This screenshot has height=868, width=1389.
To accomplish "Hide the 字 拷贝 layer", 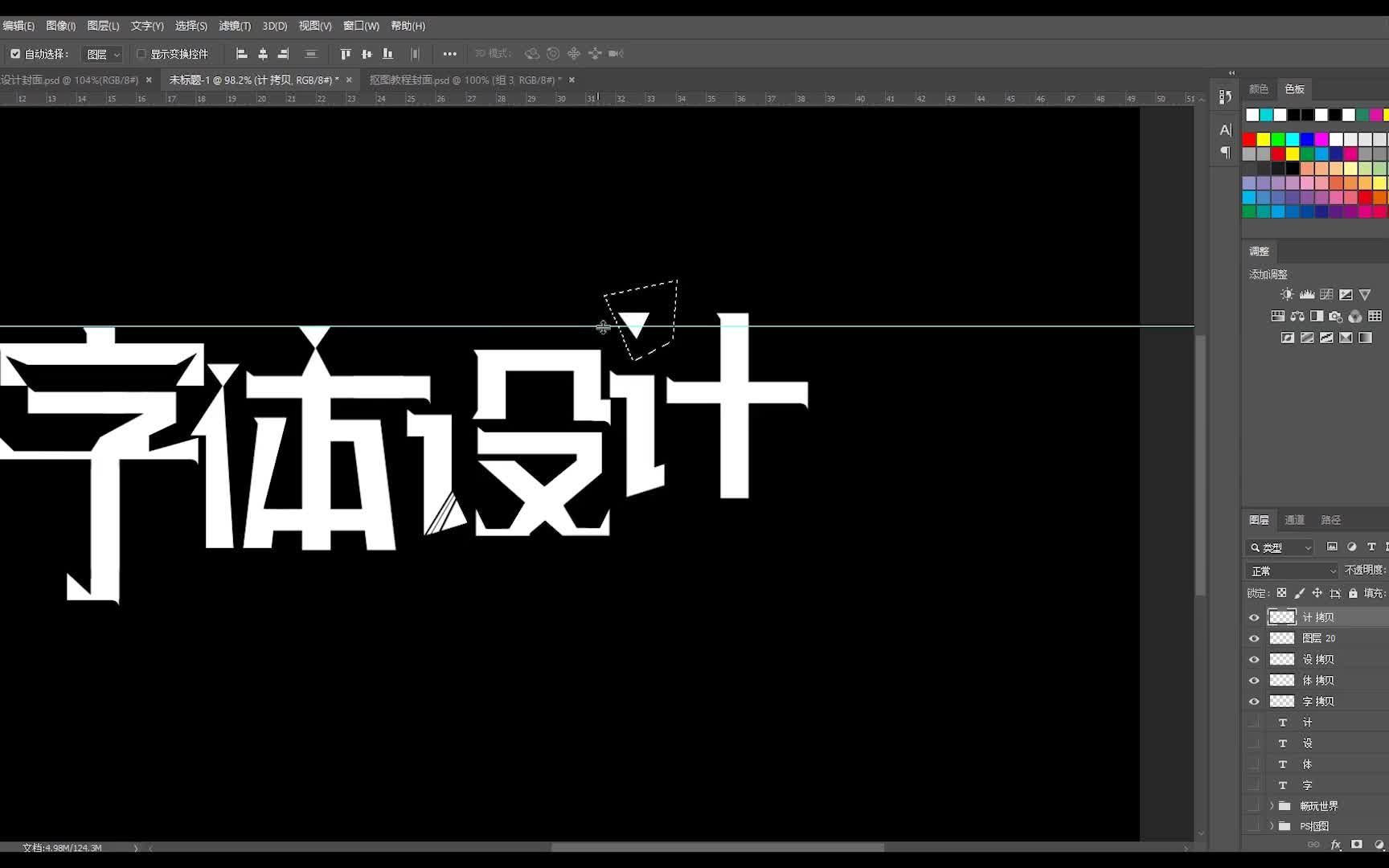I will click(x=1254, y=701).
